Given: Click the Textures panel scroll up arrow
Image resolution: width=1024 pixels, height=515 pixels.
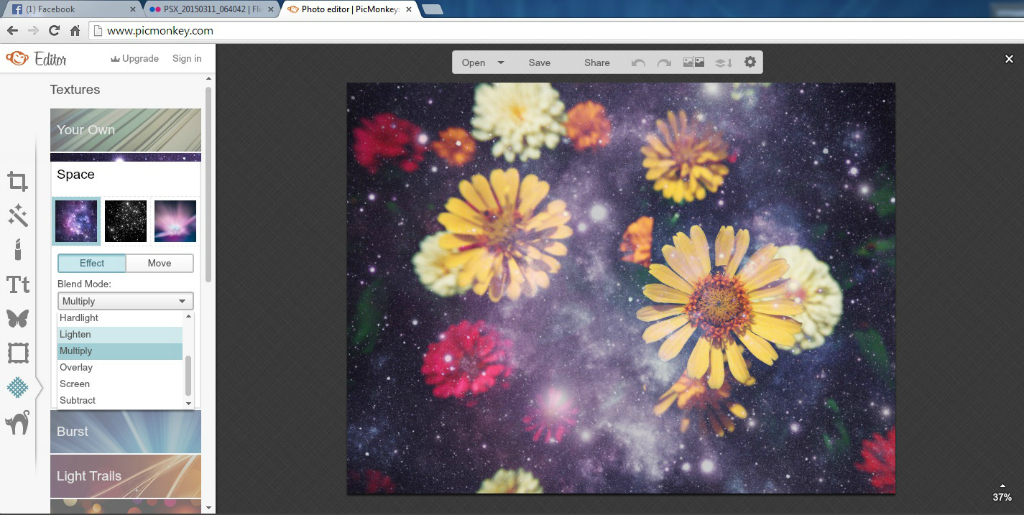Looking at the screenshot, I should (209, 79).
